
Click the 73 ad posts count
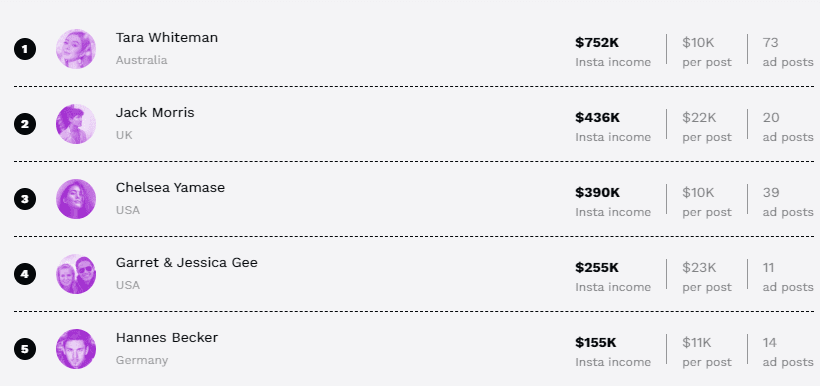770,42
